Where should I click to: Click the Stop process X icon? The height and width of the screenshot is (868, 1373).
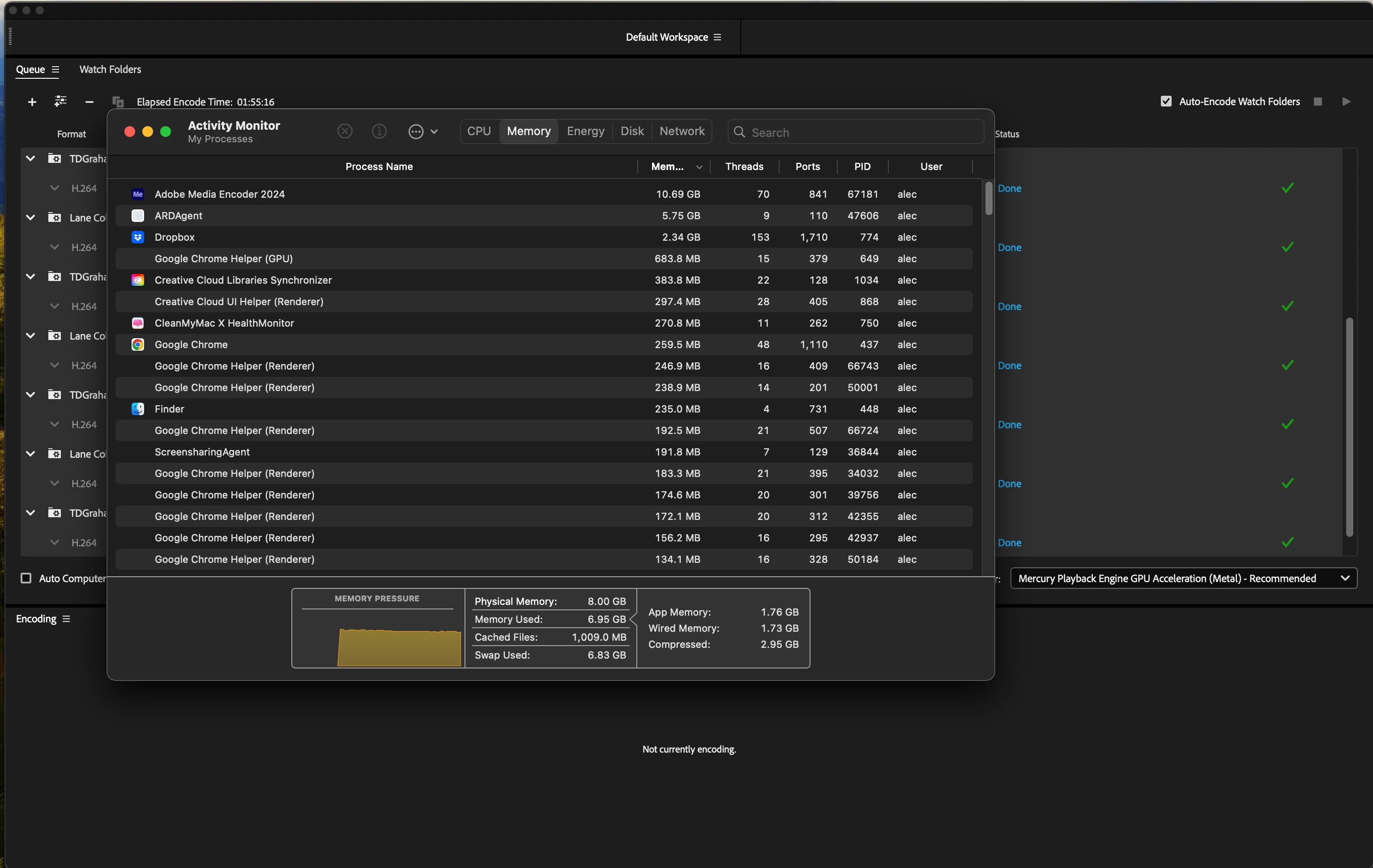345,132
